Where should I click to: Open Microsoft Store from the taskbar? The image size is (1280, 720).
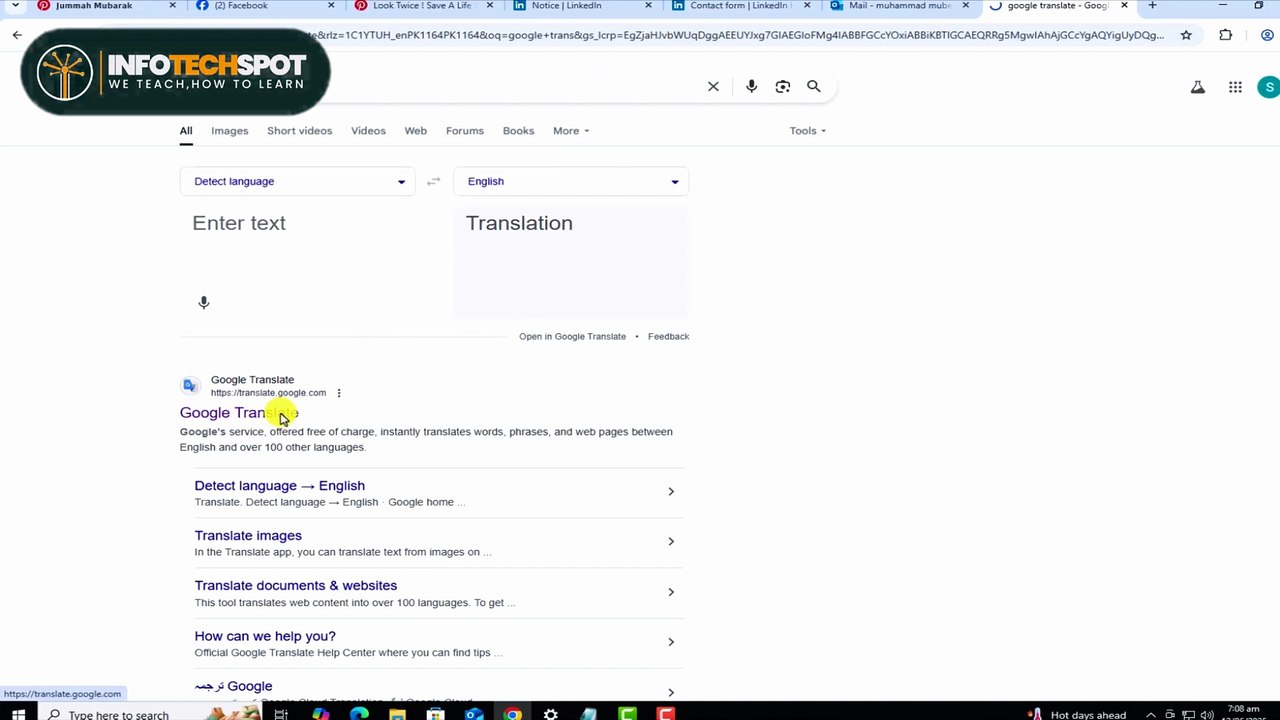(x=435, y=714)
